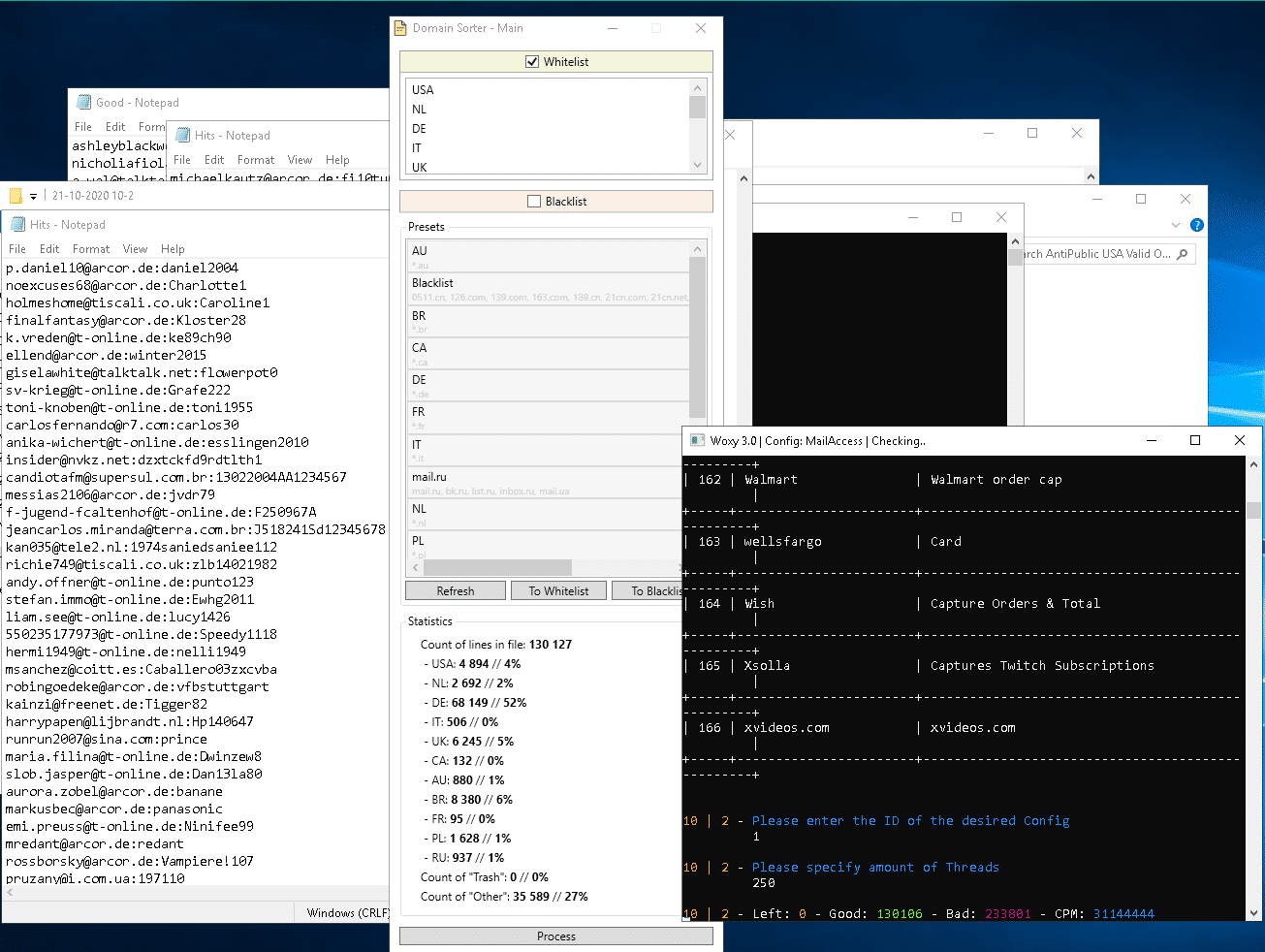Screen dimensions: 1265x952
Task: Open the View menu in Hits Notepad
Action: click(135, 249)
